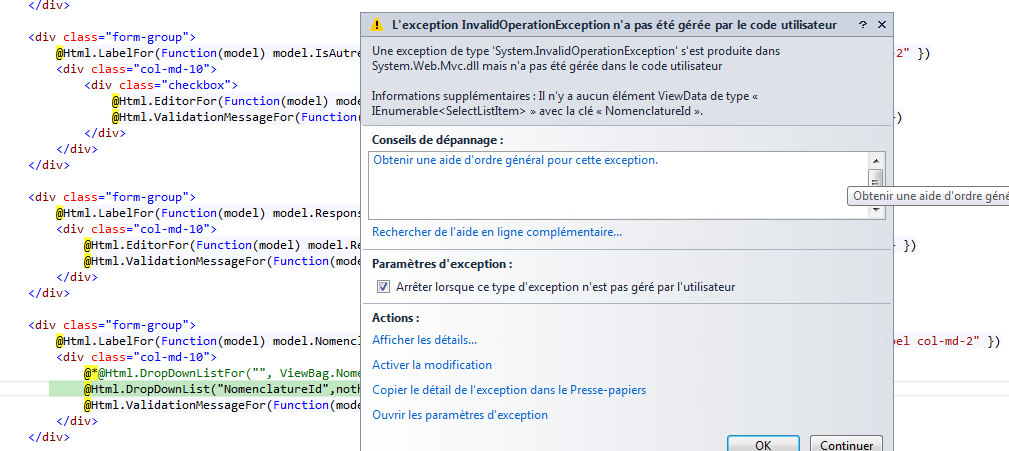1009x451 pixels.
Task: Click the @Html.LabelFor model.Nomencl code line
Action: click(207, 341)
